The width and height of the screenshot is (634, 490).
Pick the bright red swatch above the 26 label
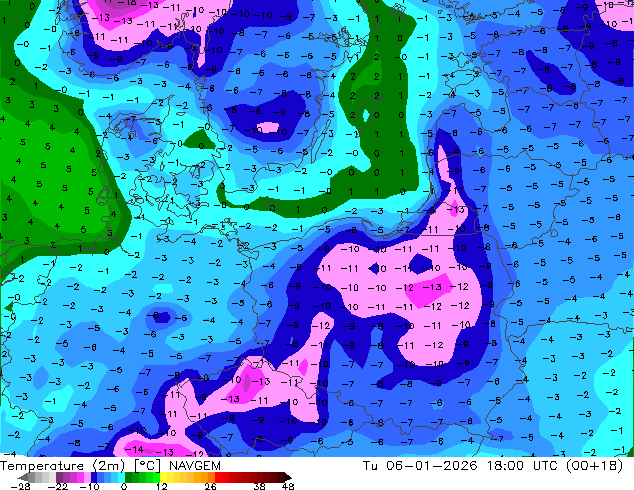pos(218,477)
